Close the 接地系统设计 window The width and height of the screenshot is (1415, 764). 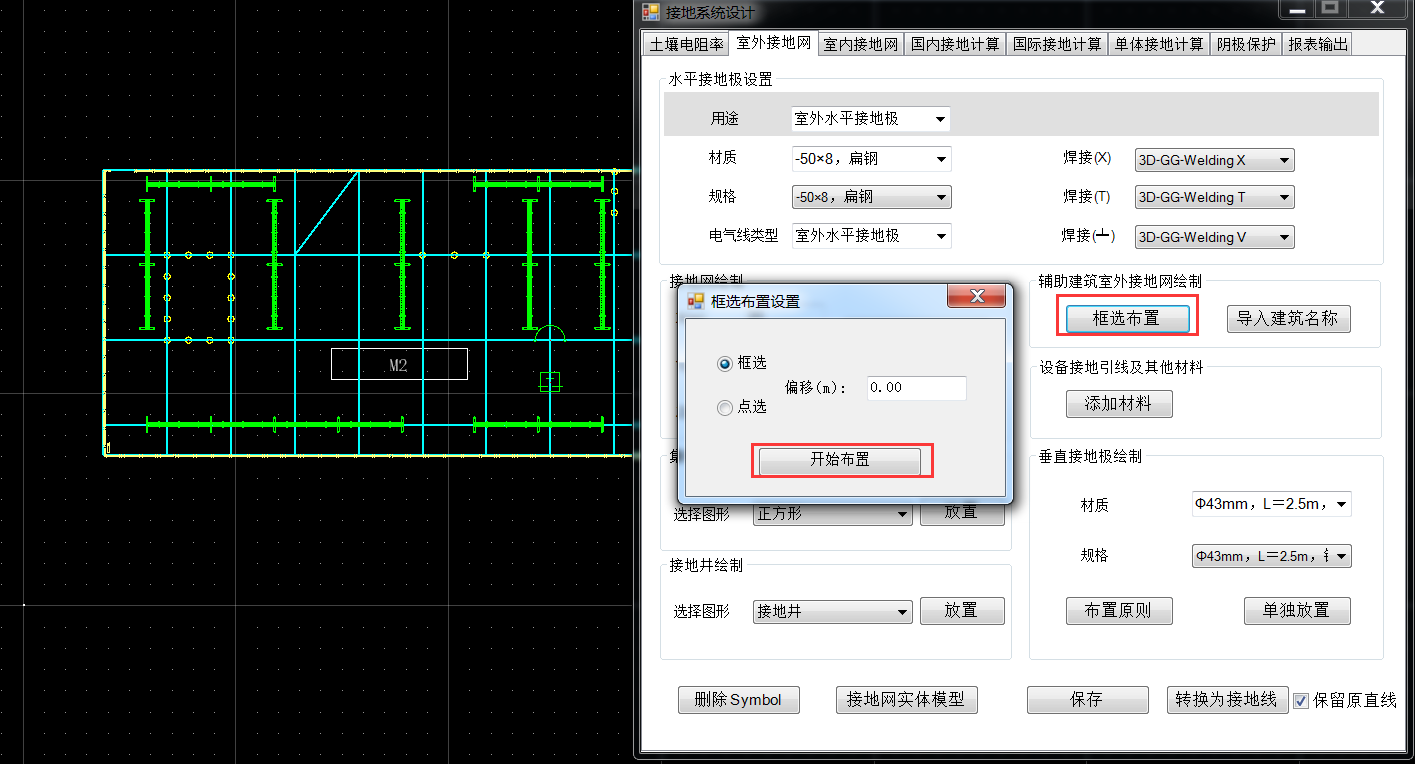click(1376, 9)
